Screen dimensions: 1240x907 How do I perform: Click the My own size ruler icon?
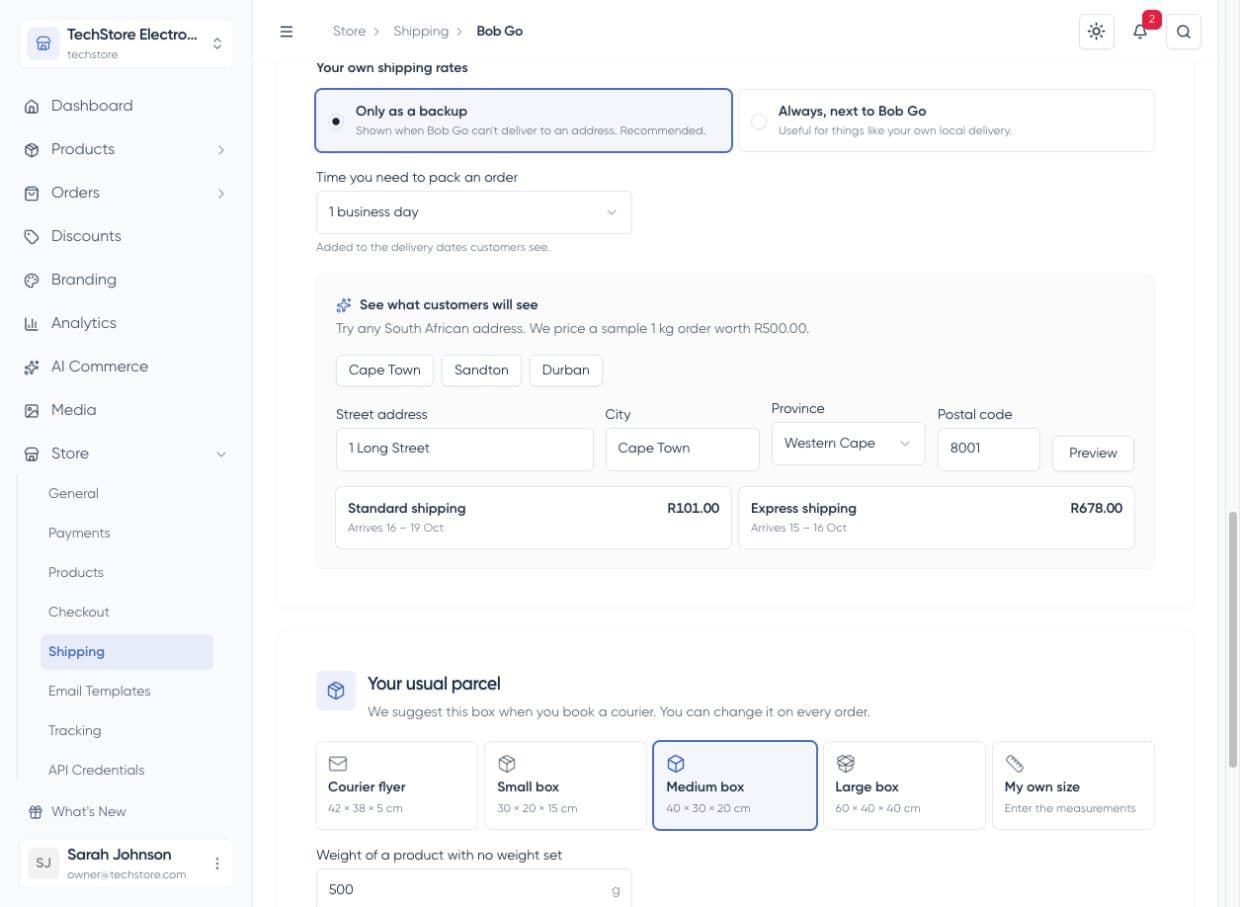(1014, 764)
